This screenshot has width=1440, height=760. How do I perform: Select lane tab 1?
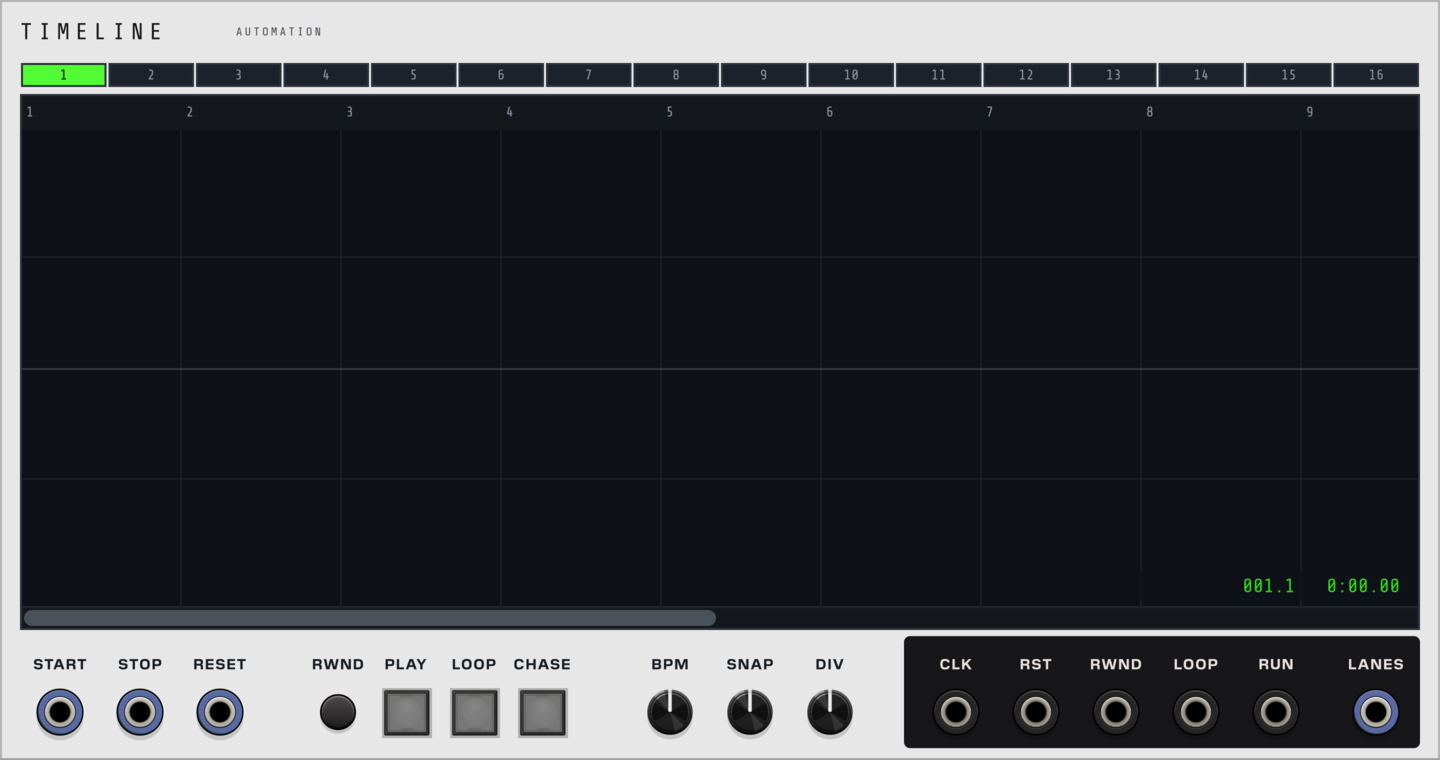(64, 75)
